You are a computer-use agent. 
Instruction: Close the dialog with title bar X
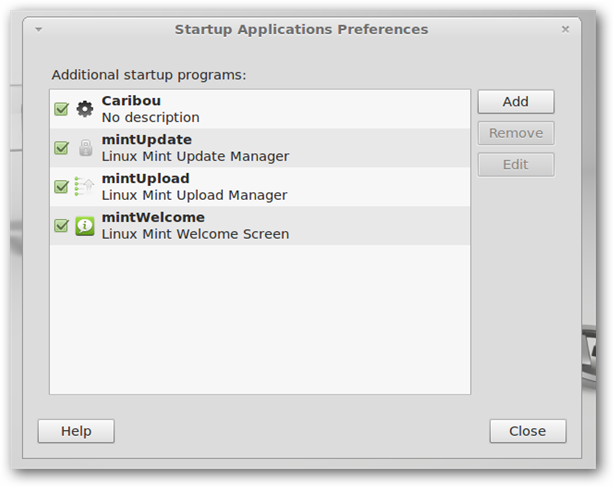(x=565, y=29)
